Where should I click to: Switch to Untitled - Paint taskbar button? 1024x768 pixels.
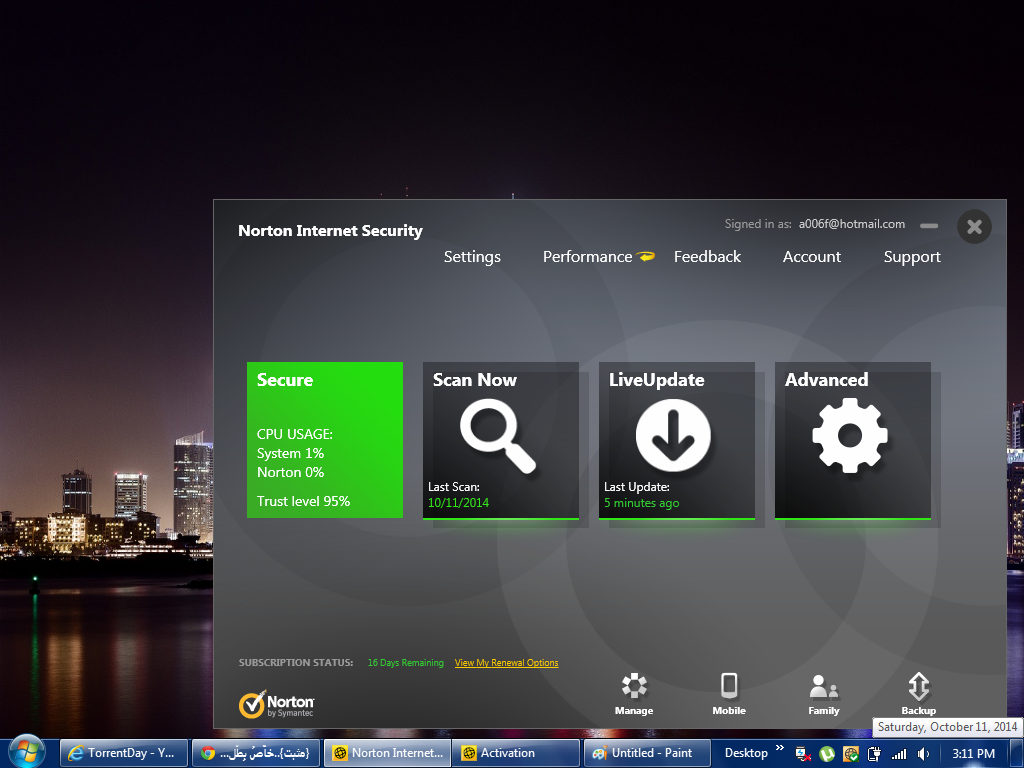point(647,753)
